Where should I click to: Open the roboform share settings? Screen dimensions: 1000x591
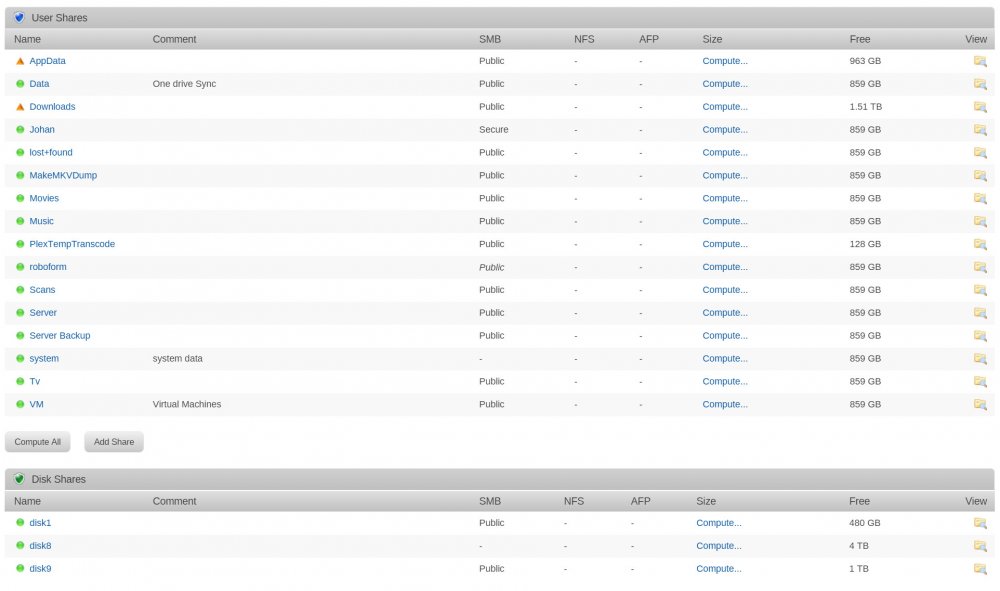coord(48,267)
